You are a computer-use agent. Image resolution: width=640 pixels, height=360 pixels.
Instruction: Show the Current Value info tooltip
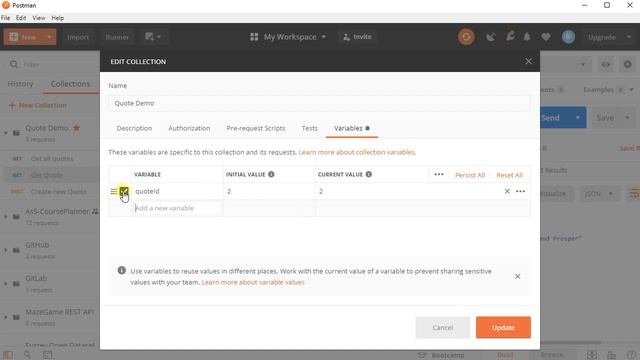click(x=369, y=174)
